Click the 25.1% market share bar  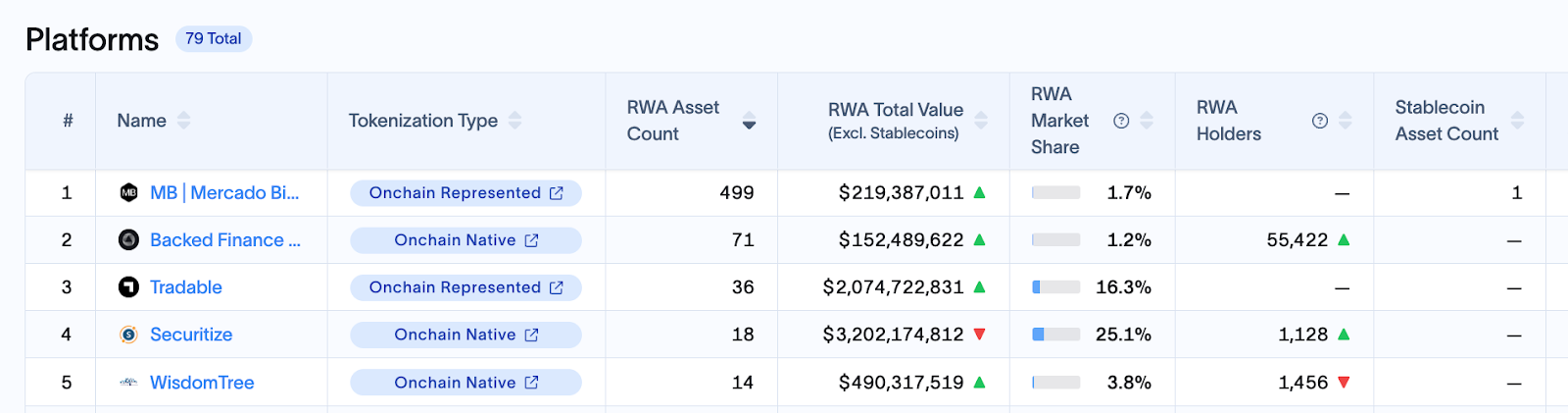pyautogui.click(x=1056, y=335)
